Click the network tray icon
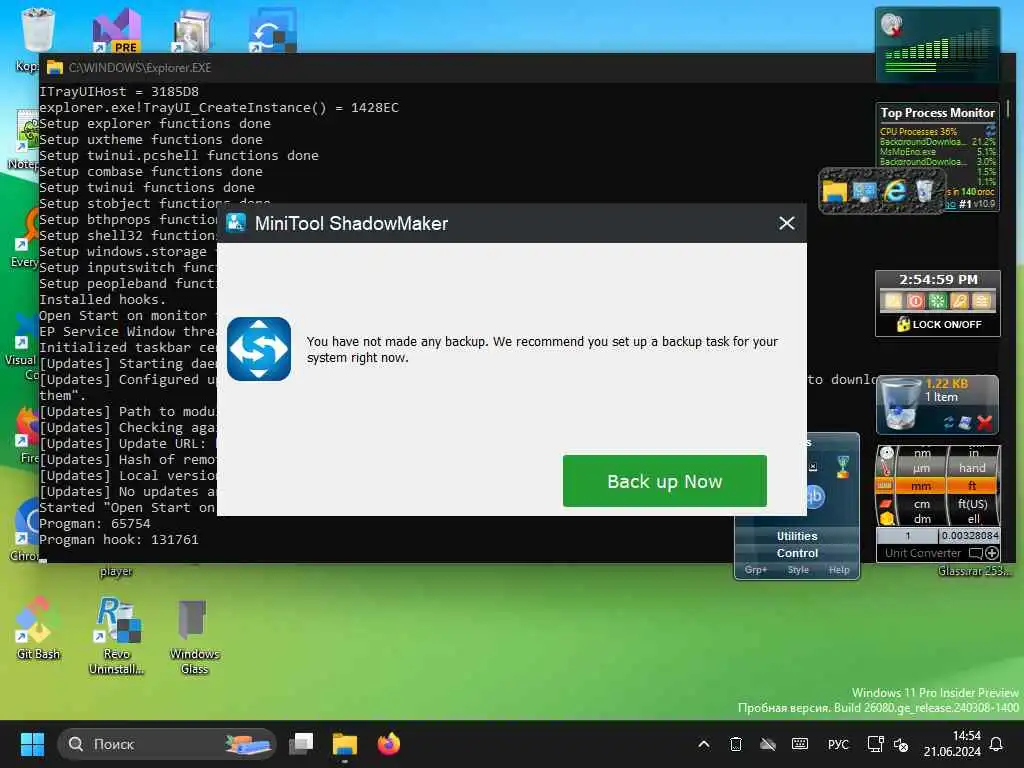 click(875, 744)
